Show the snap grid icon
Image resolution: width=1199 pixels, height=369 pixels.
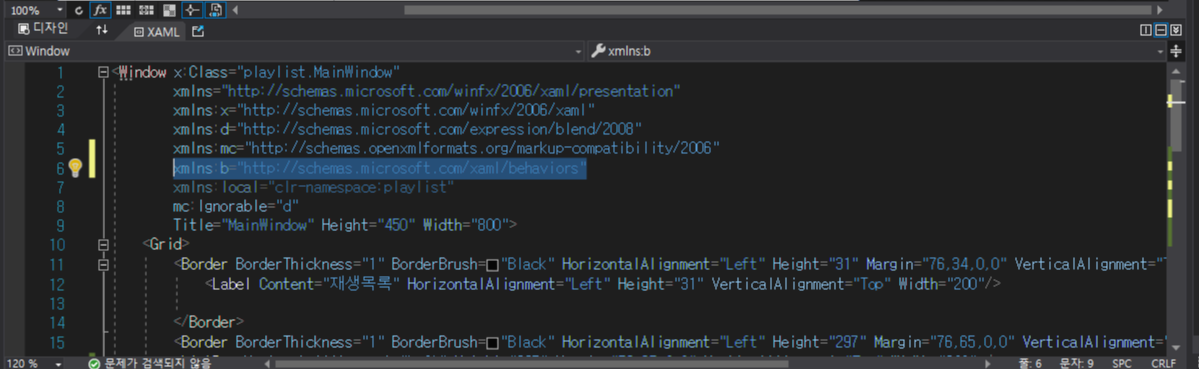click(x=123, y=11)
